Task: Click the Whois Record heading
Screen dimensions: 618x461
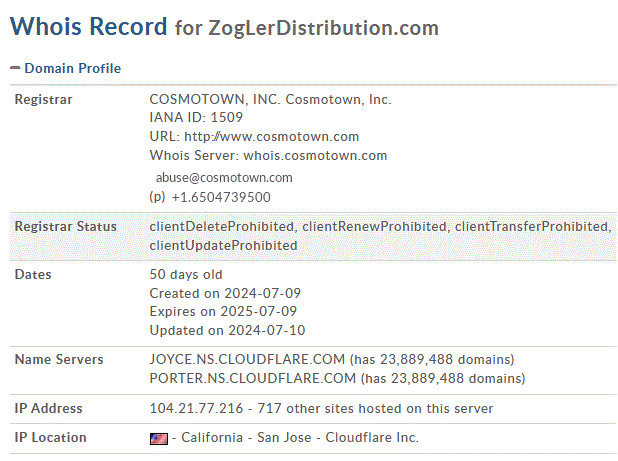Action: (x=89, y=26)
